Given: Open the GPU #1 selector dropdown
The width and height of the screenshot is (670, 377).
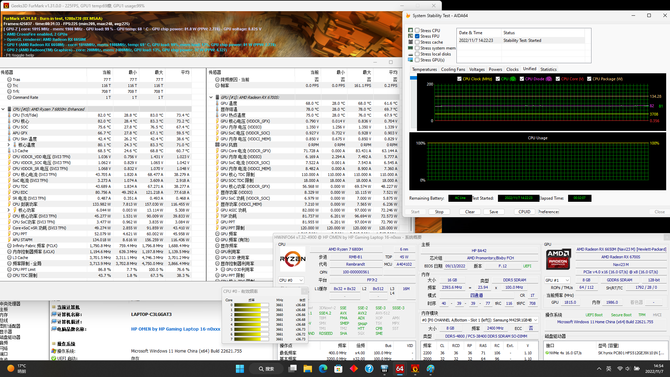Looking at the screenshot, I should point(558,280).
